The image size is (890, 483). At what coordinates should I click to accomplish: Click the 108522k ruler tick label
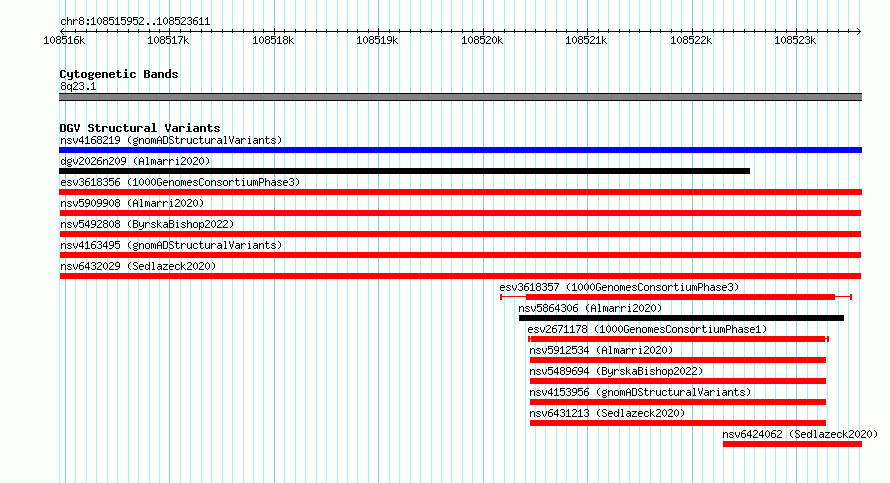coord(691,40)
